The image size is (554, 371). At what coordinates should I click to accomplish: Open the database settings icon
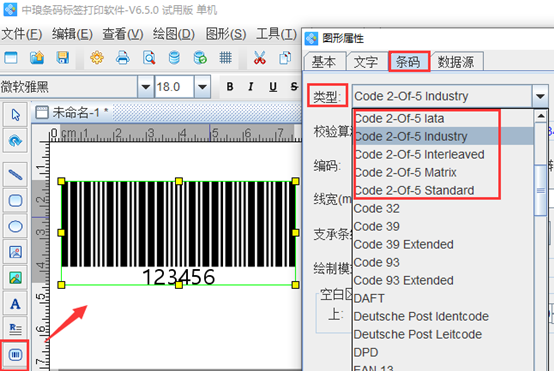pyautogui.click(x=174, y=58)
